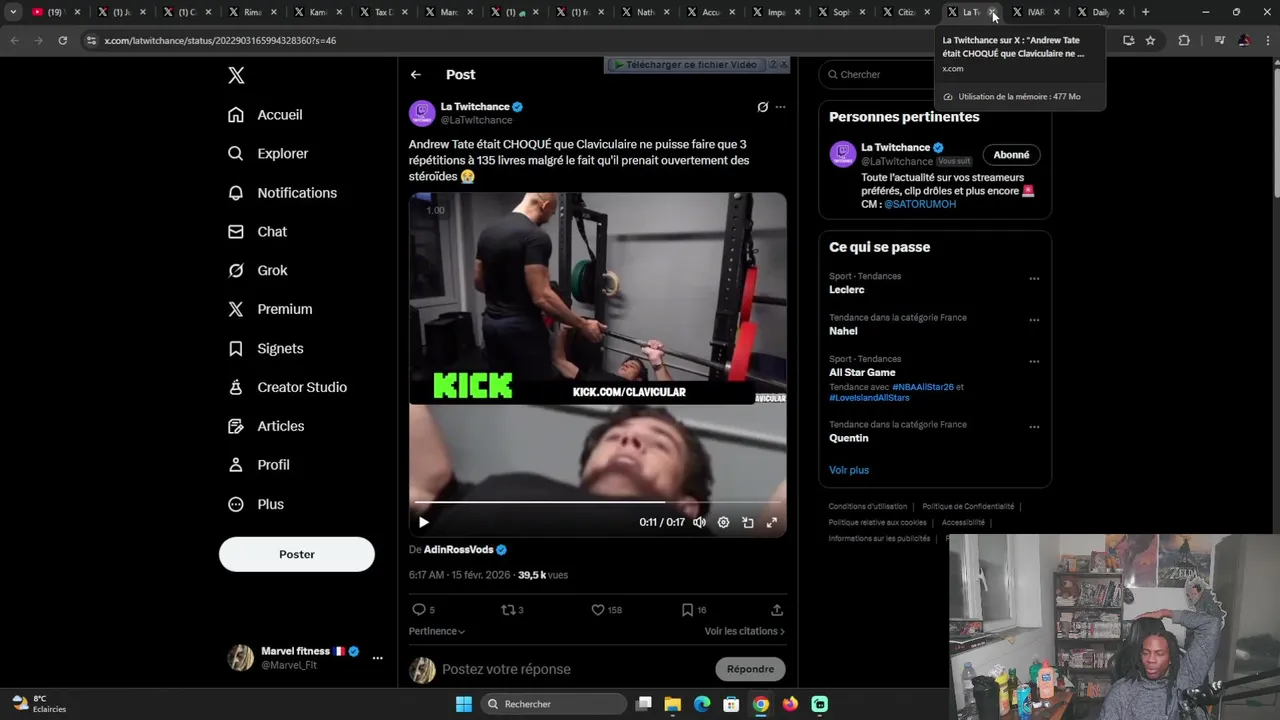
Task: Open Chrome extensions puzzle icon
Action: tap(1184, 40)
